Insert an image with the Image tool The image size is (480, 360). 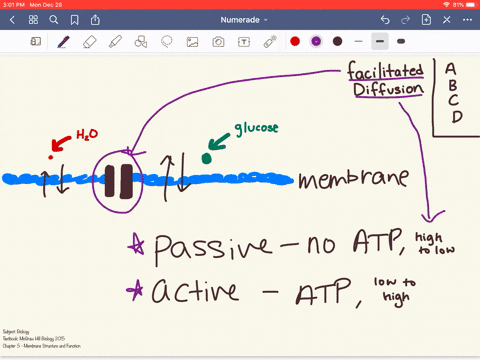192,42
